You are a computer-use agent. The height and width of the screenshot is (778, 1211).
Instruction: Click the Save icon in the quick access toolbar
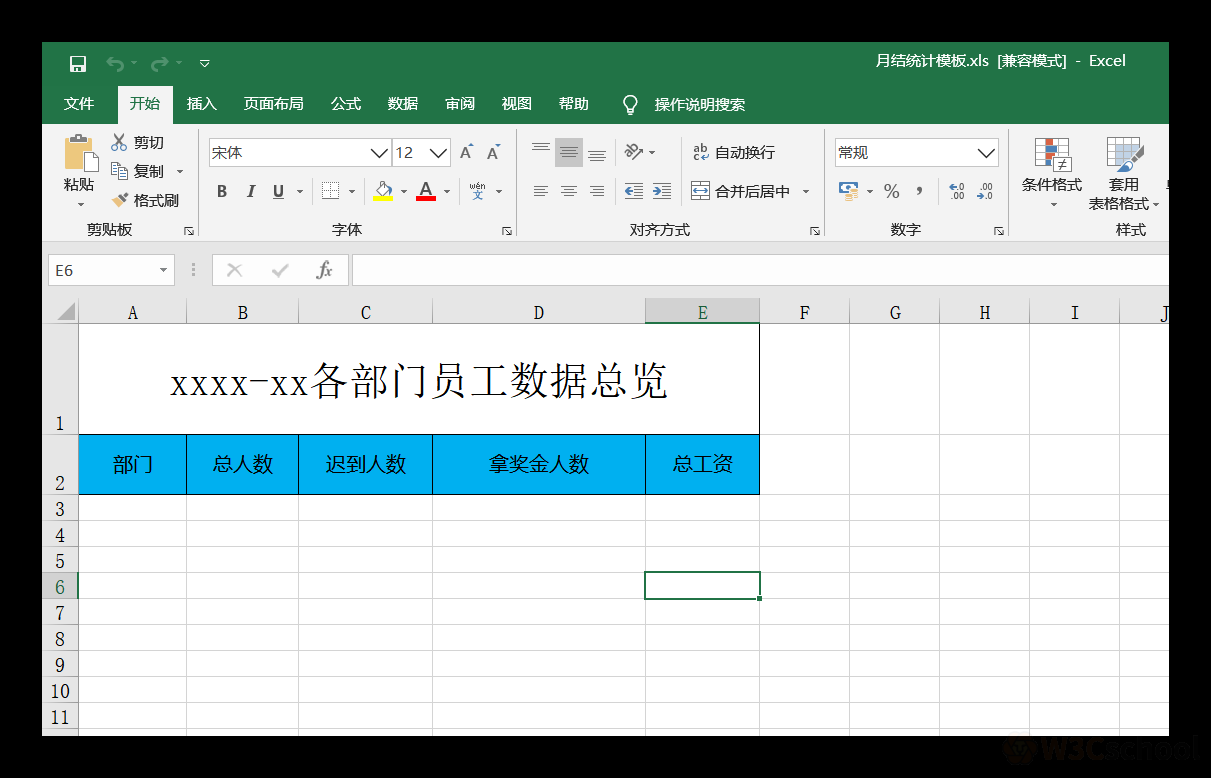(x=78, y=64)
